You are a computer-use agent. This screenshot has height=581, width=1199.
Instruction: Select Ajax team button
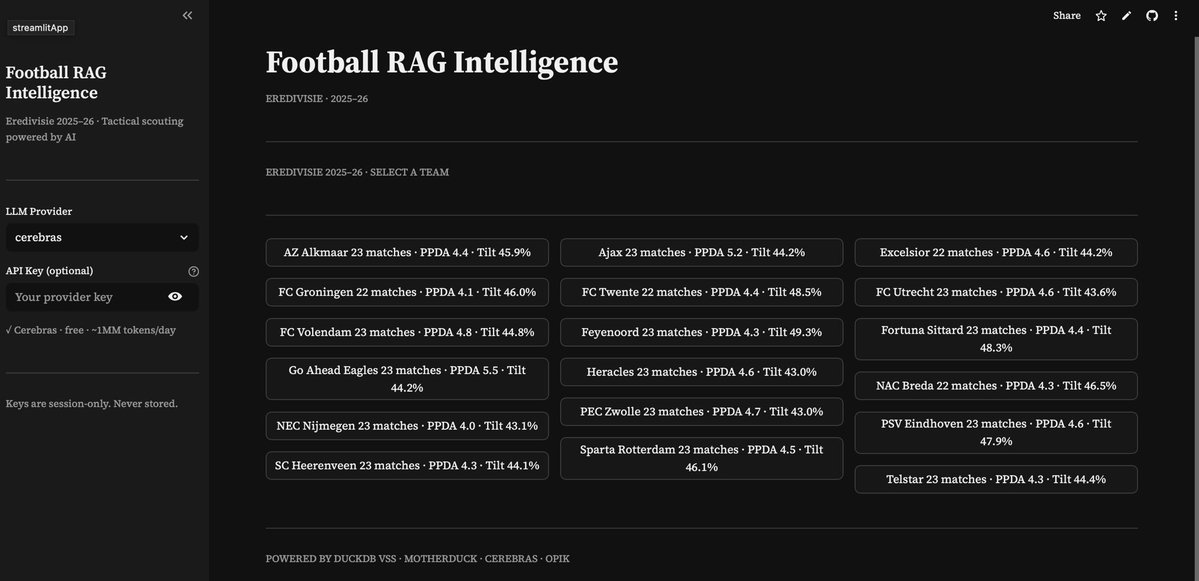point(701,252)
